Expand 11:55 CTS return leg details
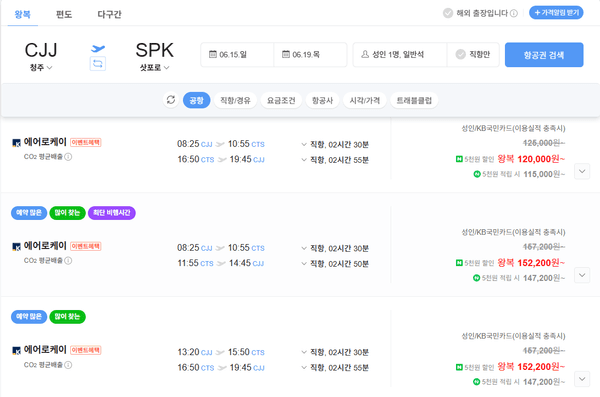 304,263
